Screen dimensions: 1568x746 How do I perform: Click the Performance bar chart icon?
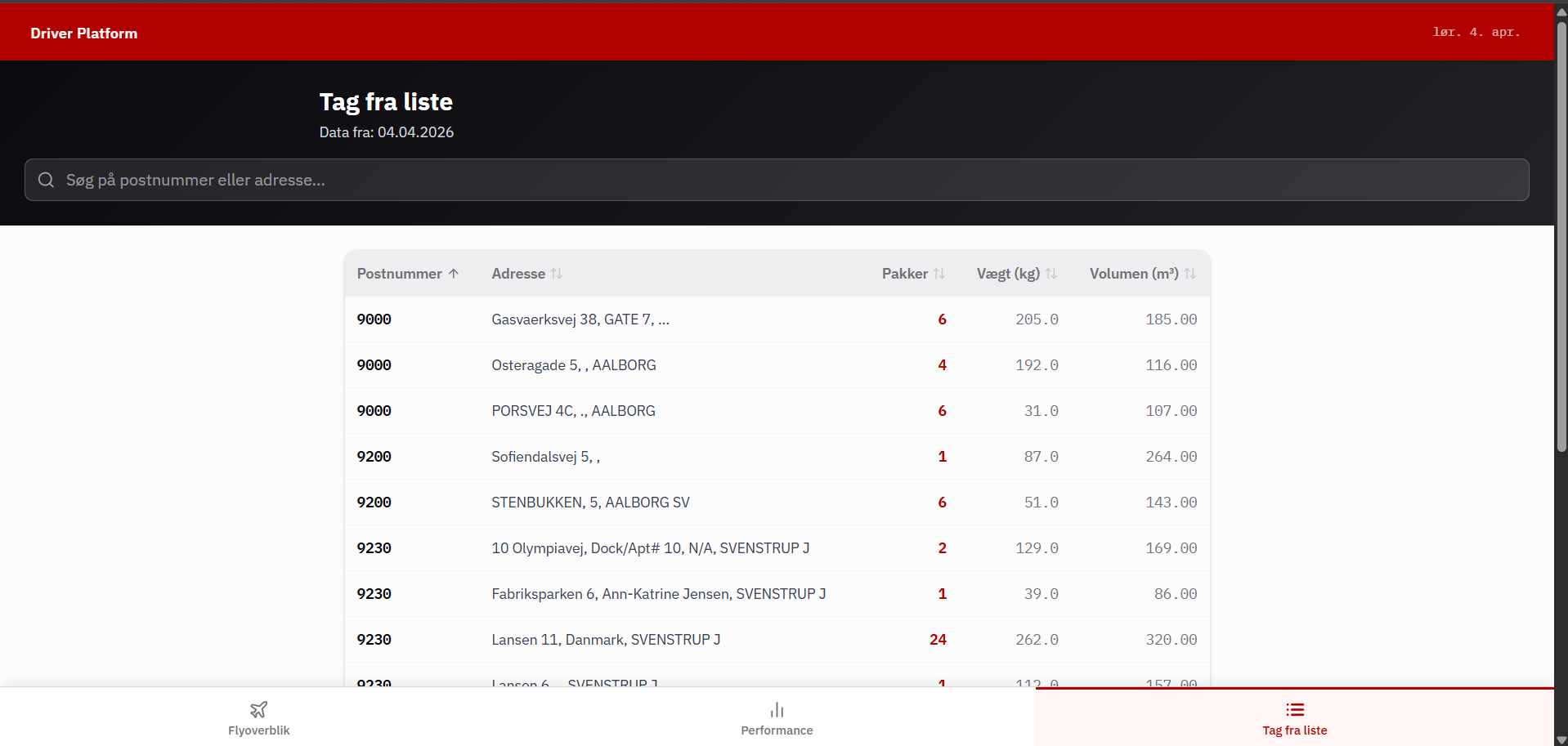click(777, 709)
